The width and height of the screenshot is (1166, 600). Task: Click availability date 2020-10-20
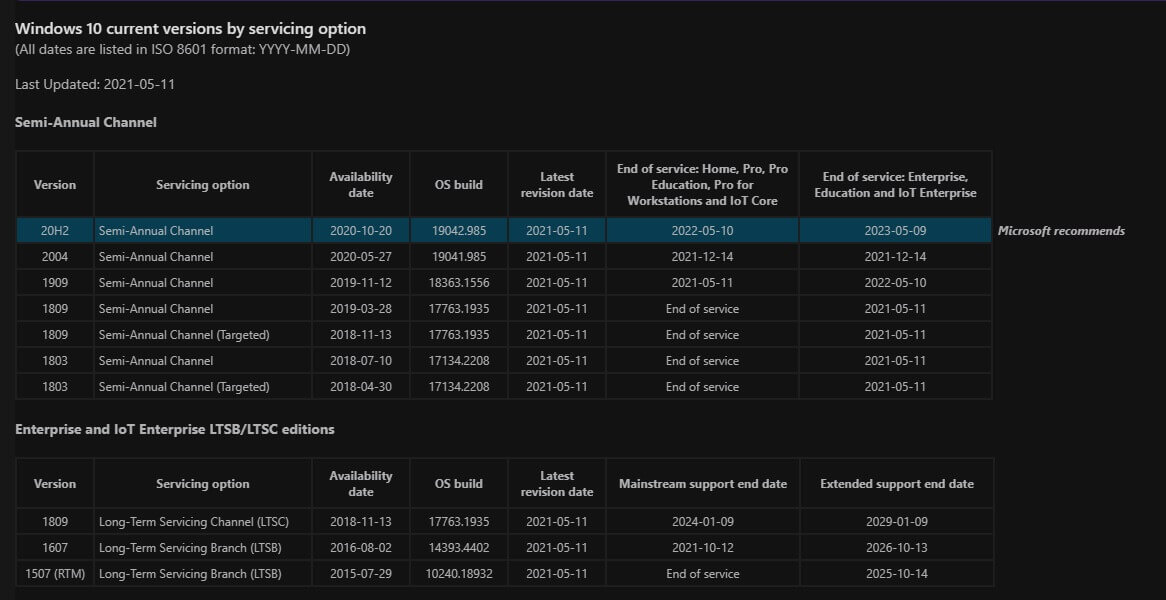point(361,230)
